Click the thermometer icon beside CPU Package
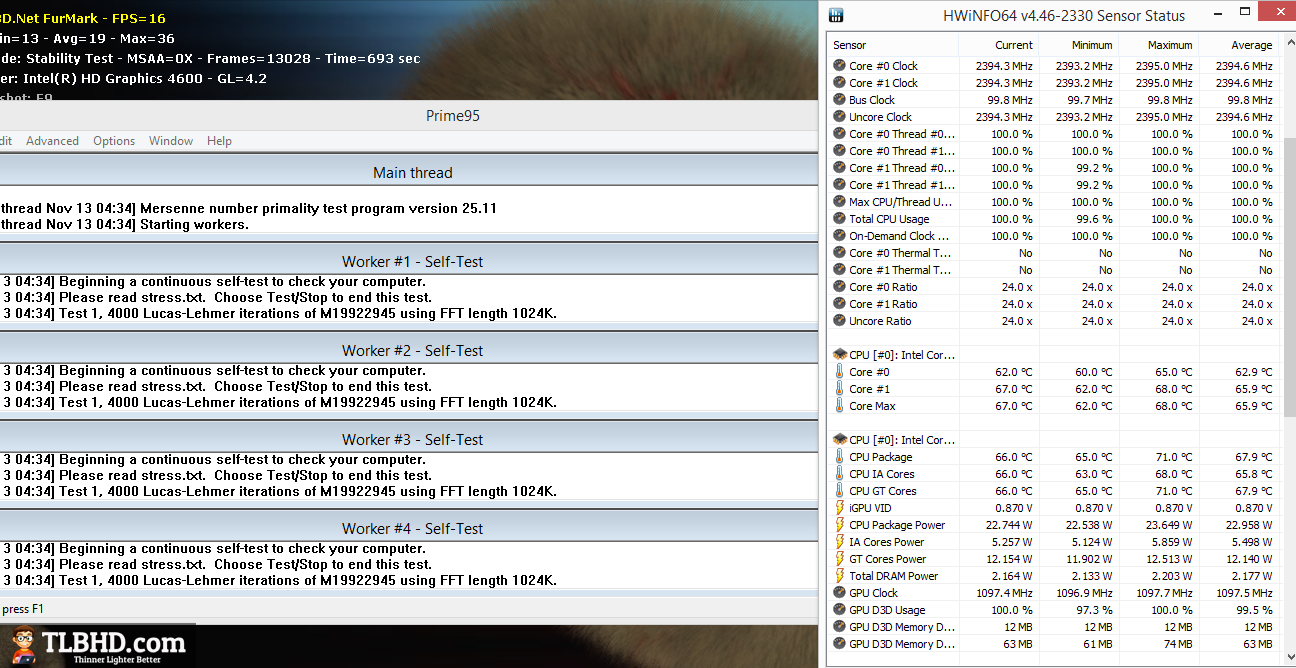The image size is (1296, 668). click(839, 457)
